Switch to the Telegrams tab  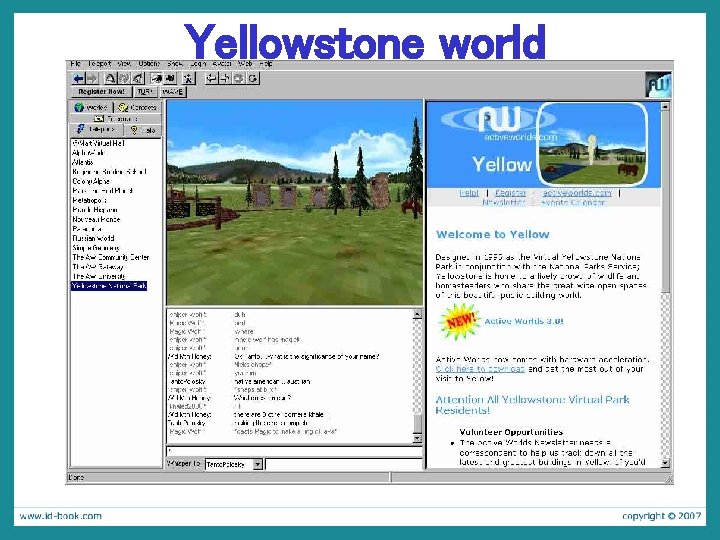(x=116, y=118)
